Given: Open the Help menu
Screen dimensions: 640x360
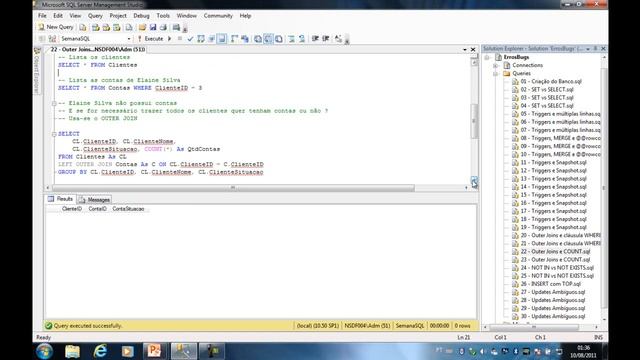Looking at the screenshot, I should (x=245, y=16).
